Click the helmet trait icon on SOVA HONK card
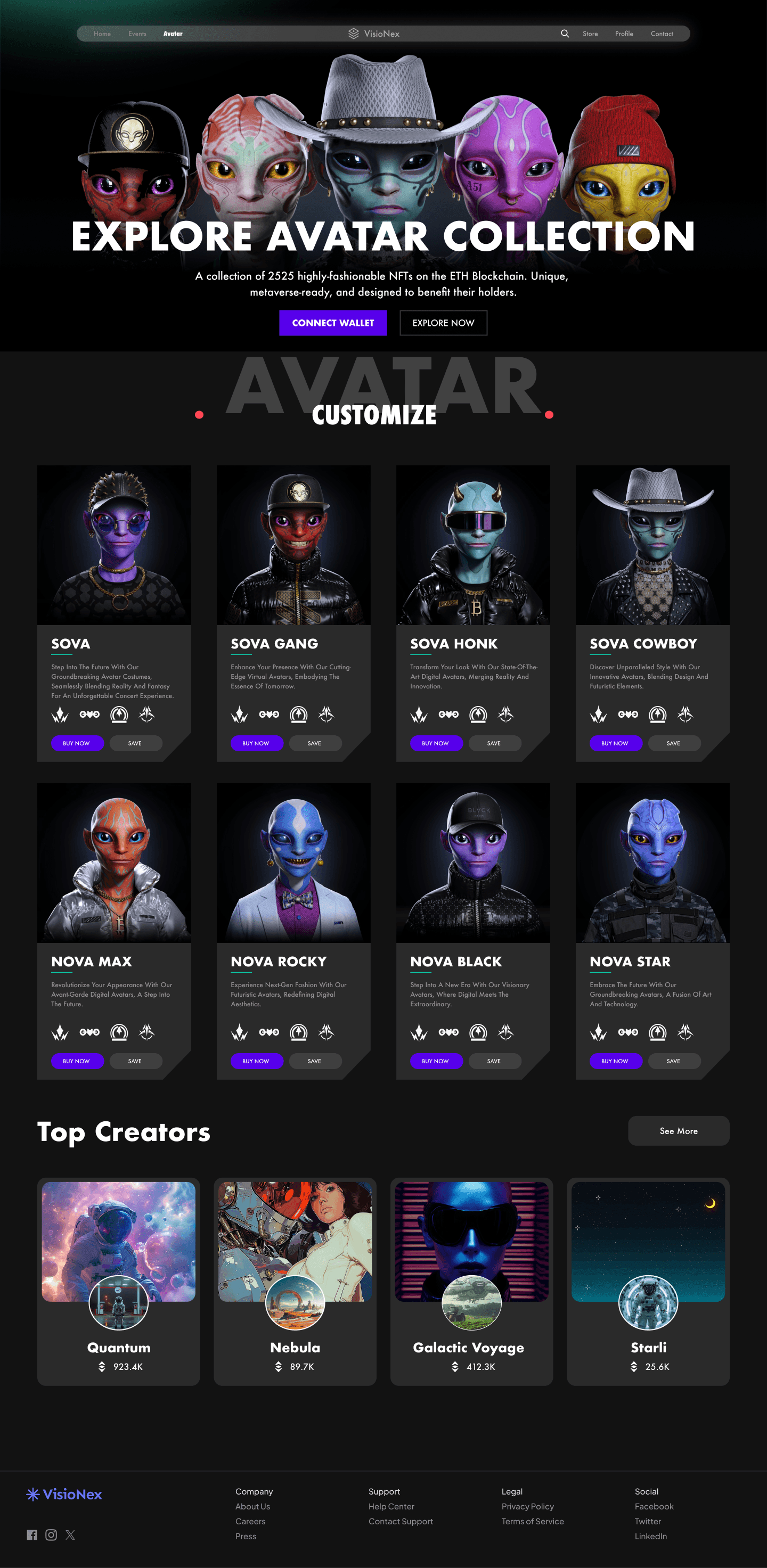 click(x=478, y=714)
